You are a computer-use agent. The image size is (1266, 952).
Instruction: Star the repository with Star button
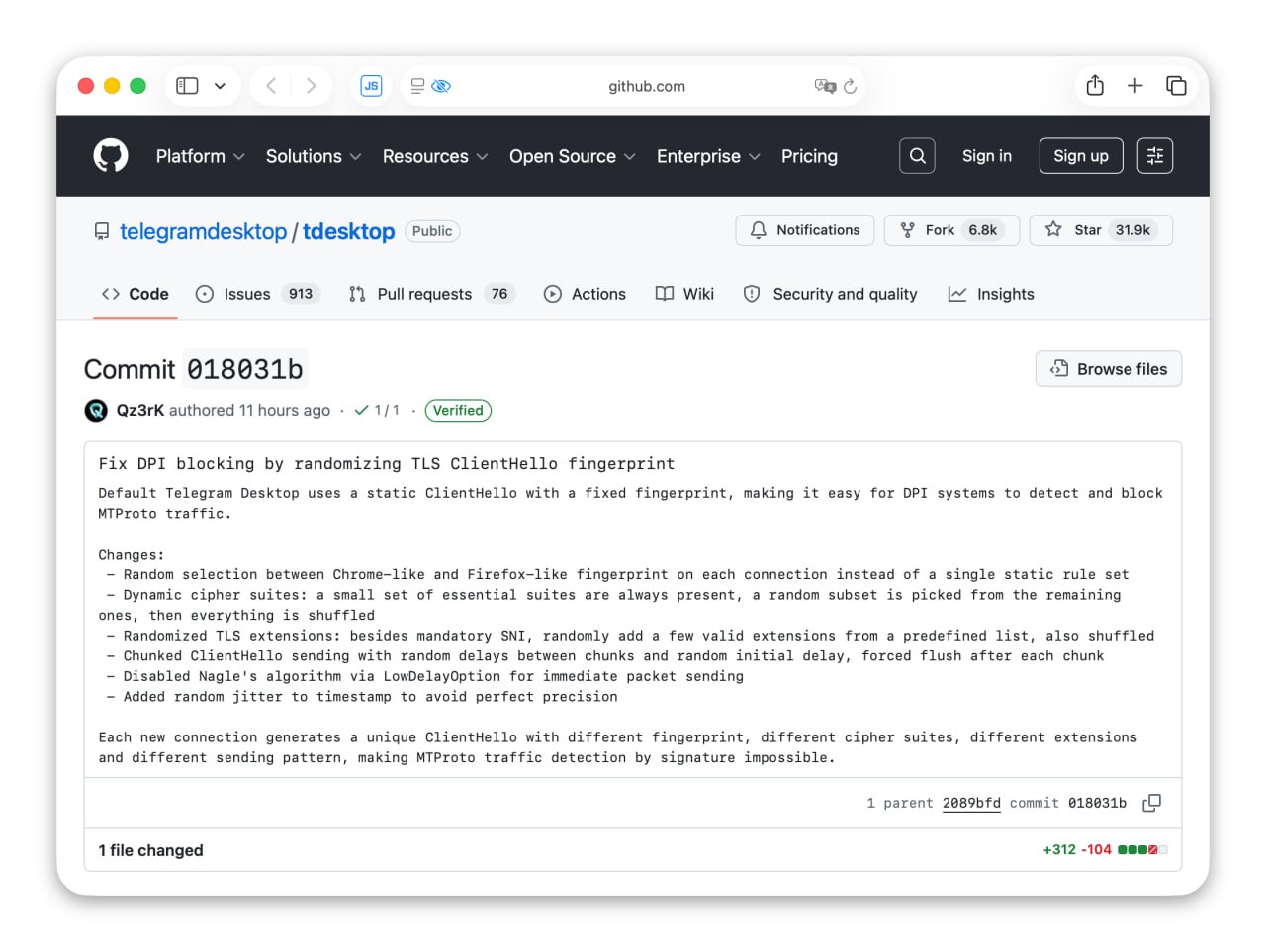point(1101,230)
